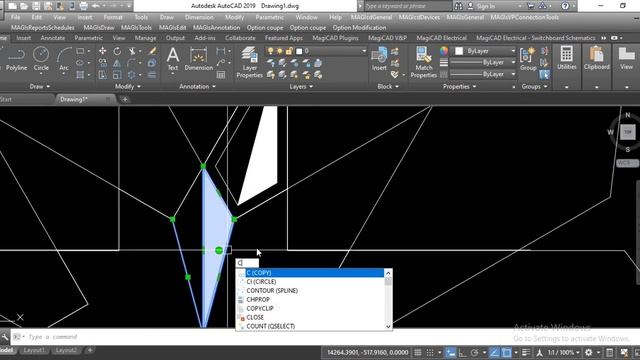Click Match Properties icon
Viewport: 640px width, 360px height.
click(x=424, y=62)
